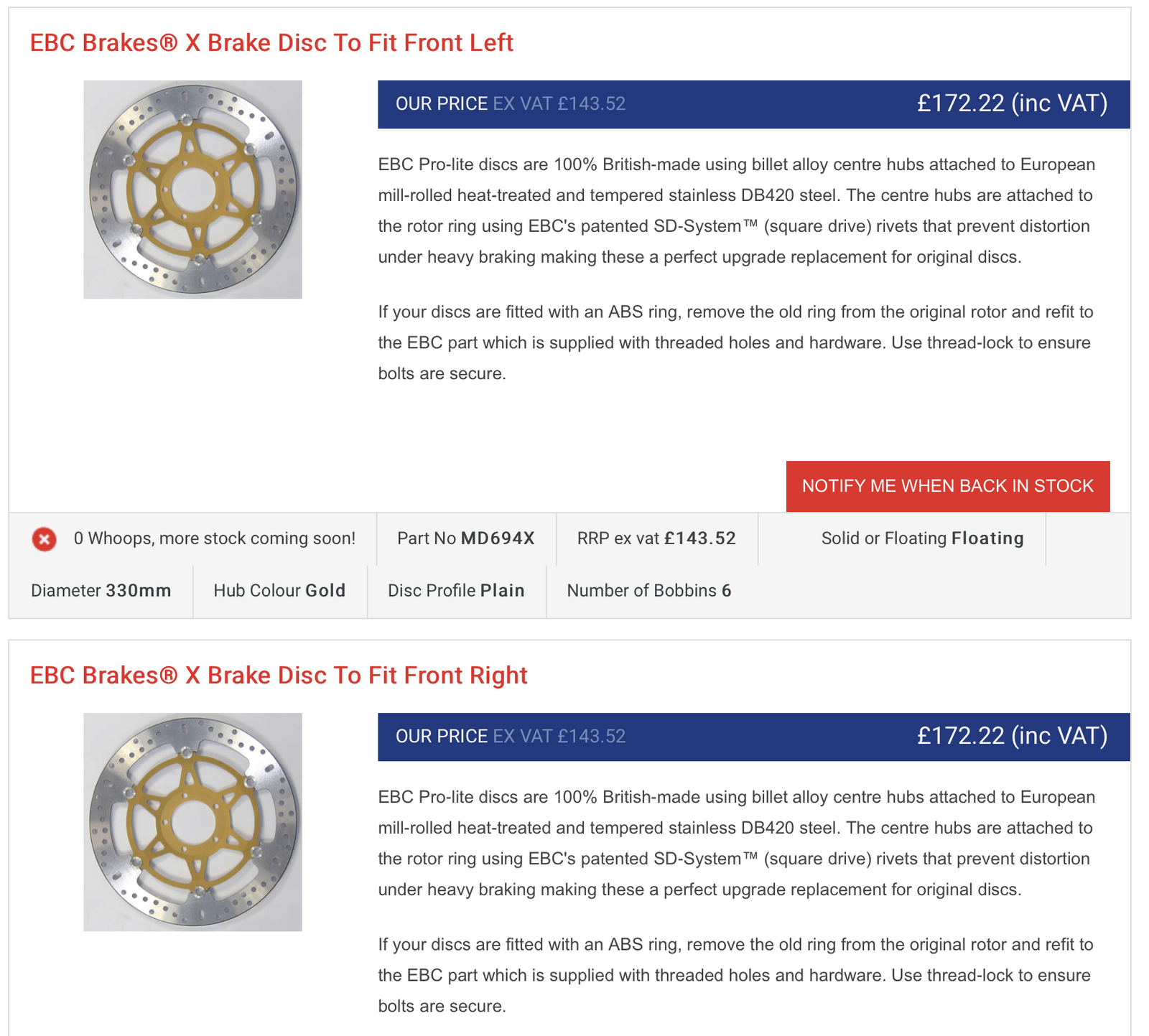Click the RRP ex vat £143.52 cell
Image resolution: width=1149 pixels, height=1036 pixels.
(x=656, y=538)
